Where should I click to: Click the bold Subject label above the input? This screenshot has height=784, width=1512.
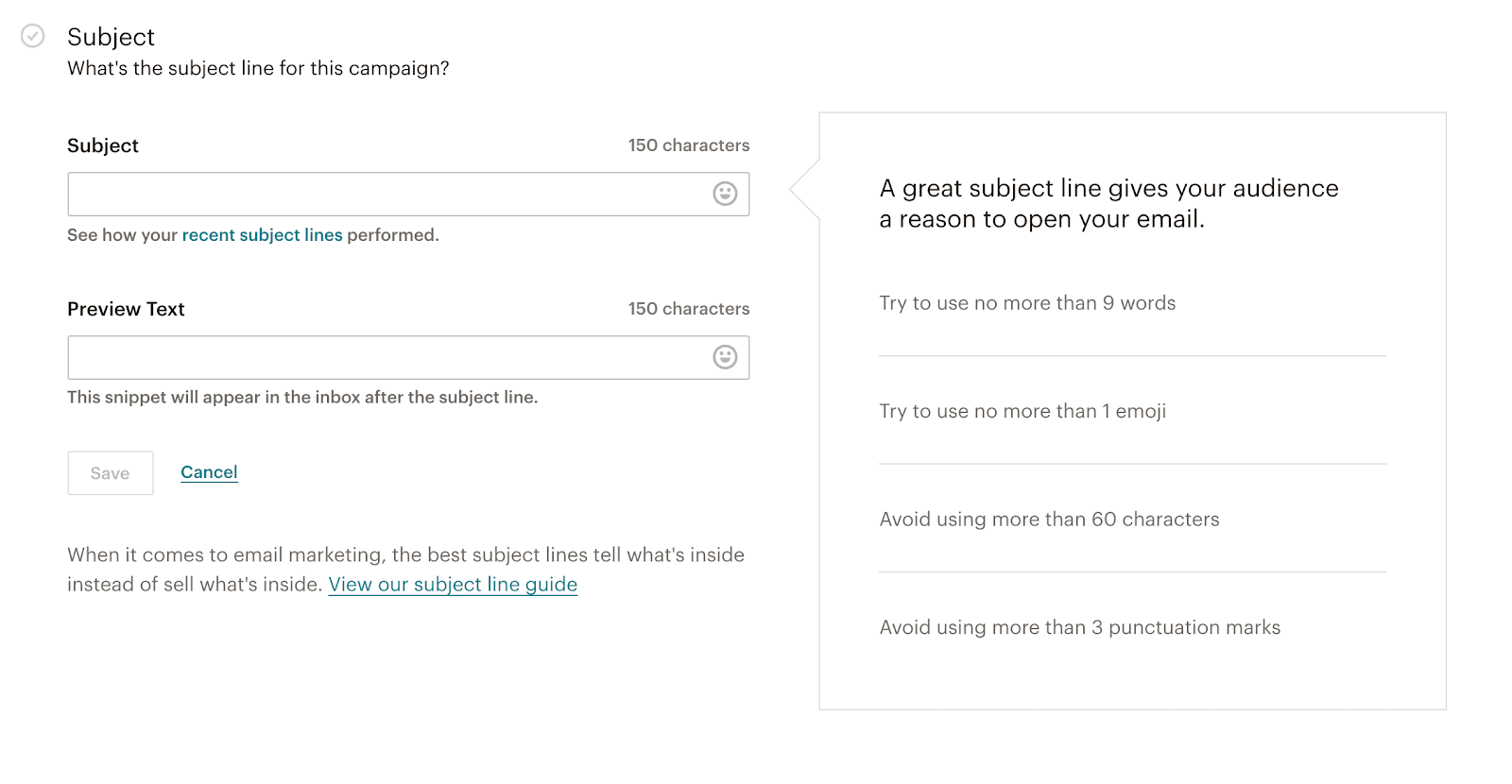[103, 145]
